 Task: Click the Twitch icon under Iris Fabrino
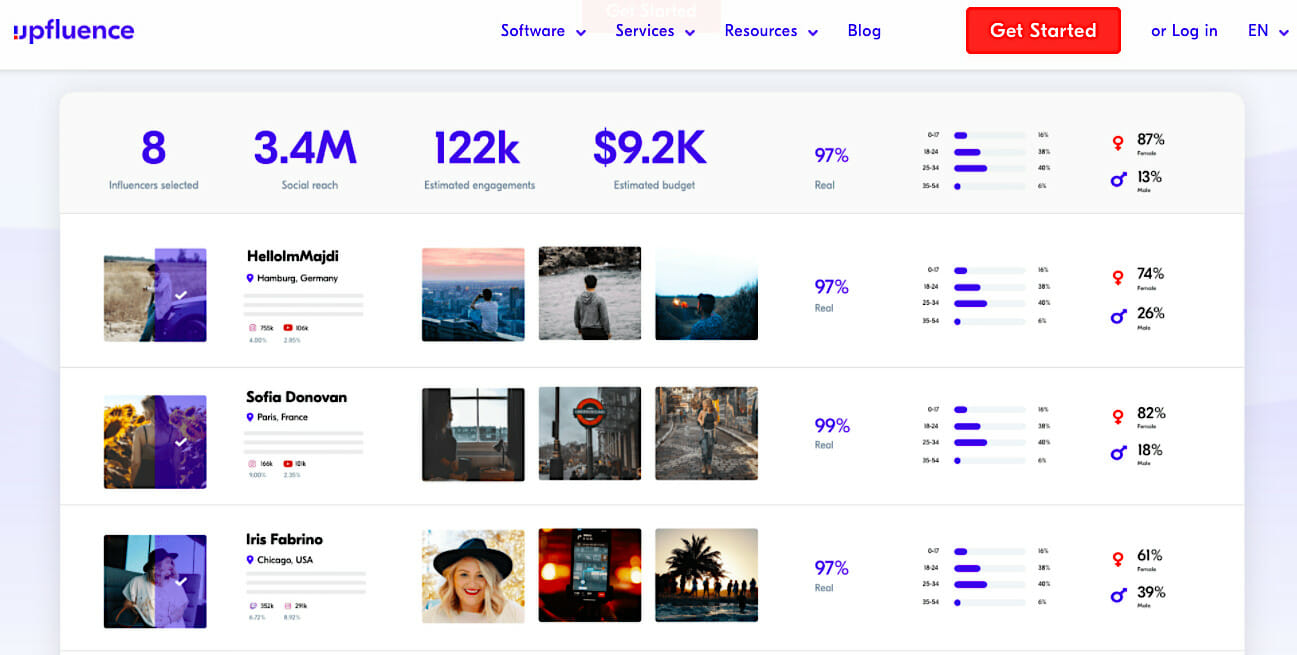[252, 606]
